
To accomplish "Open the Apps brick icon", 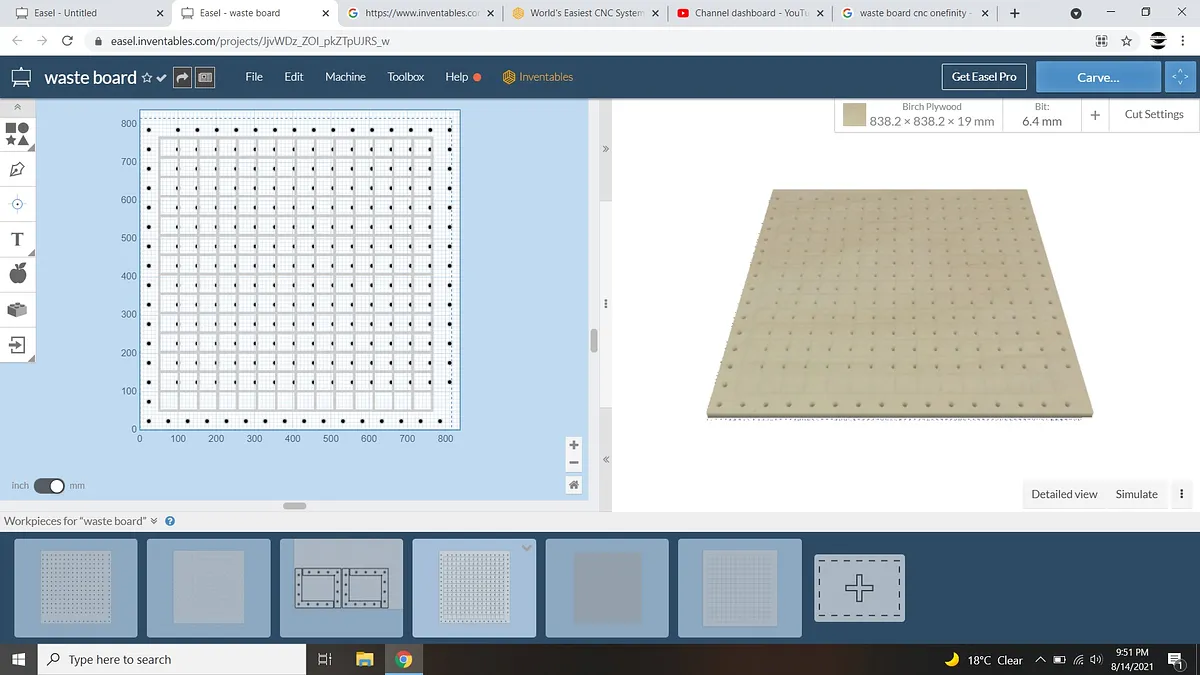I will pos(17,310).
